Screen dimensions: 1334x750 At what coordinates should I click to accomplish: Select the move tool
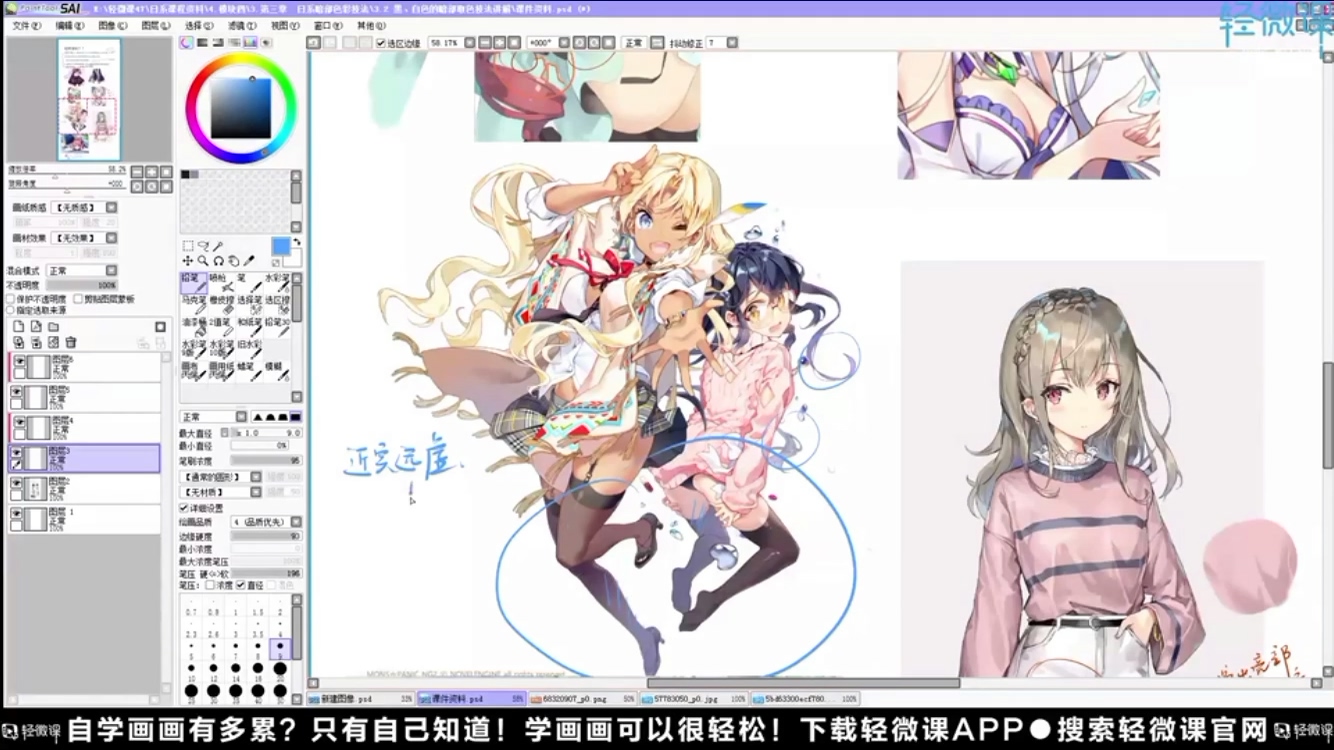(188, 261)
